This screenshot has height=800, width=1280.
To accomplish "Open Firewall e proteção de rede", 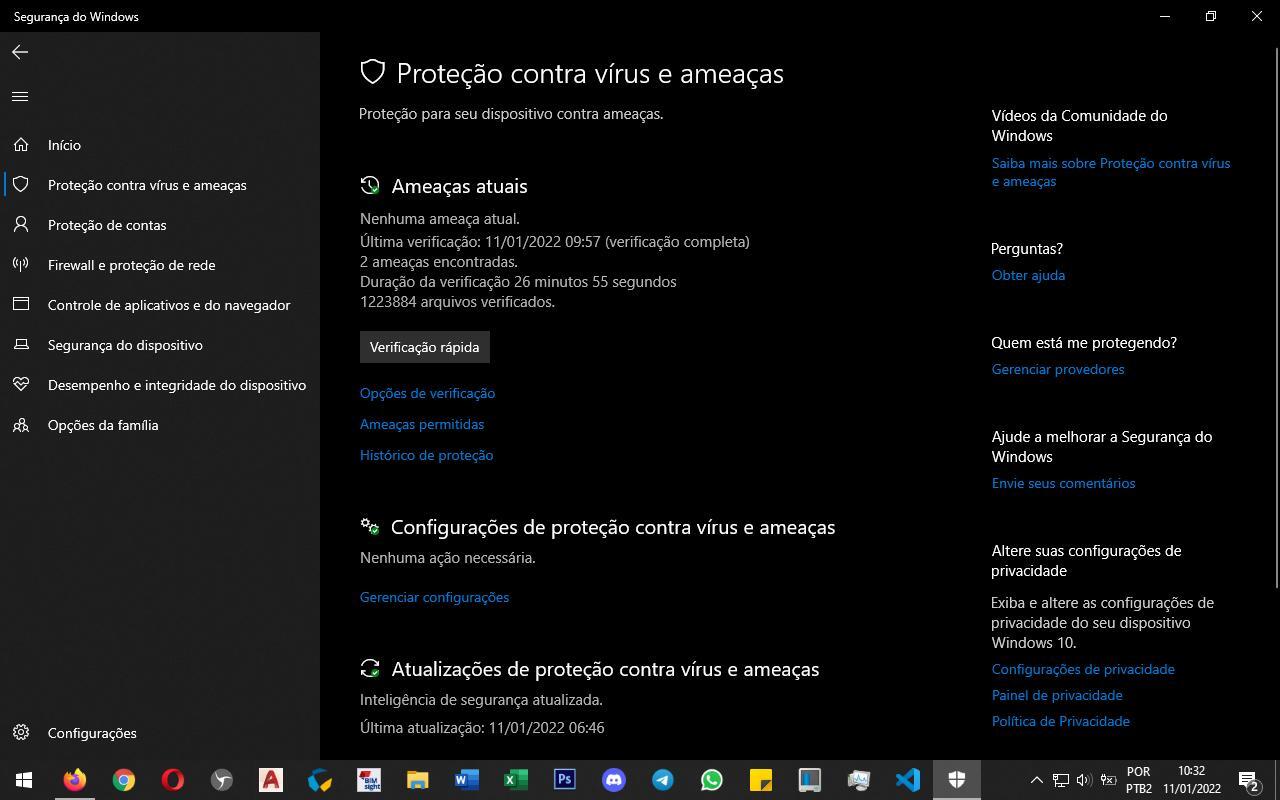I will pos(160,265).
